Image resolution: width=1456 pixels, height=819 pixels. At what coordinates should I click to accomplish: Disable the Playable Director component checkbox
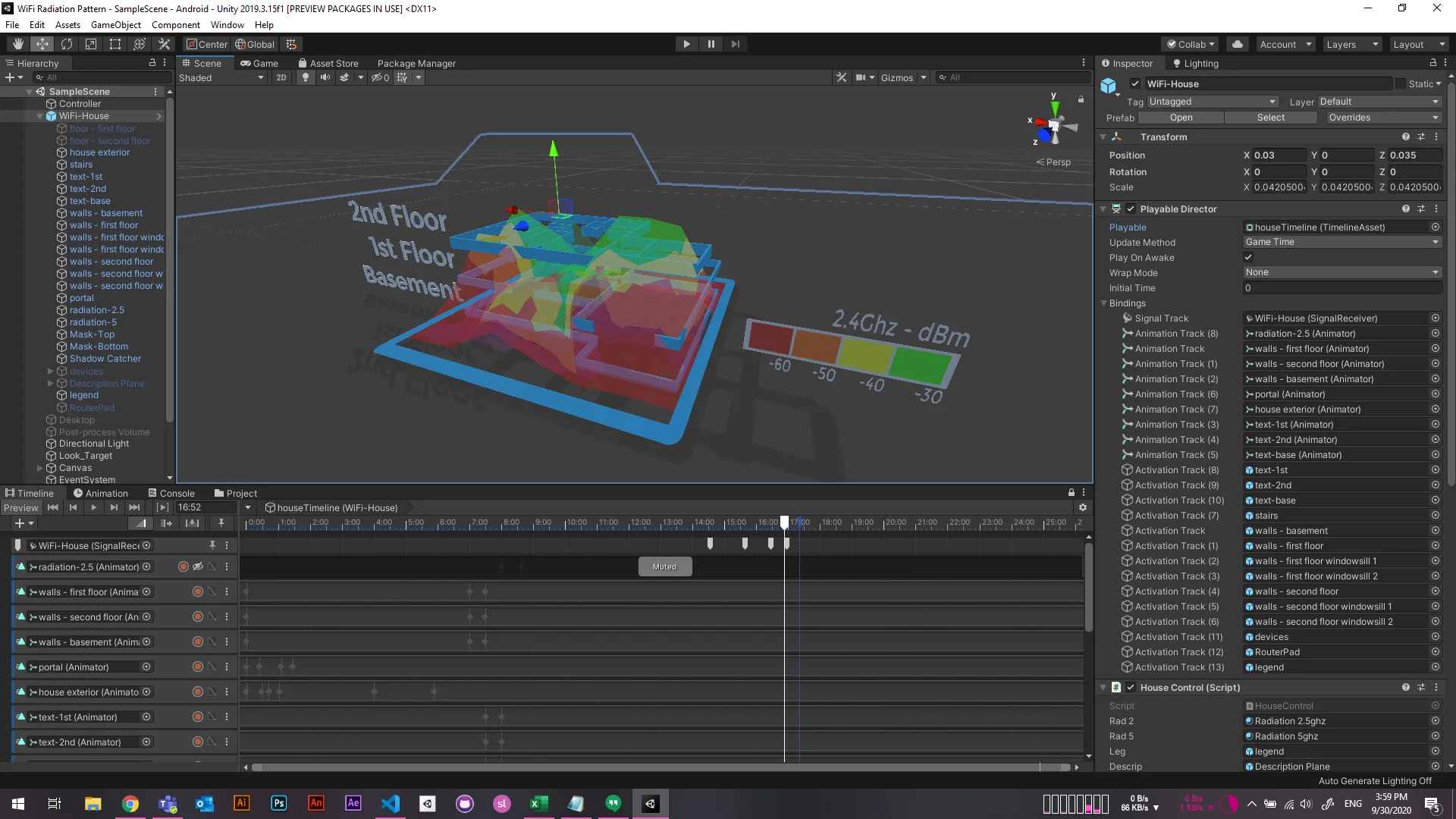tap(1131, 209)
